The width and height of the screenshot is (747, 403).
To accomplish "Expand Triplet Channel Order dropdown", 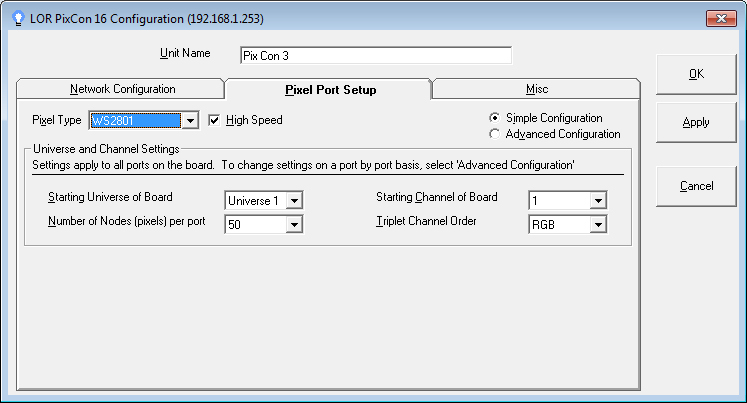I will tap(598, 224).
